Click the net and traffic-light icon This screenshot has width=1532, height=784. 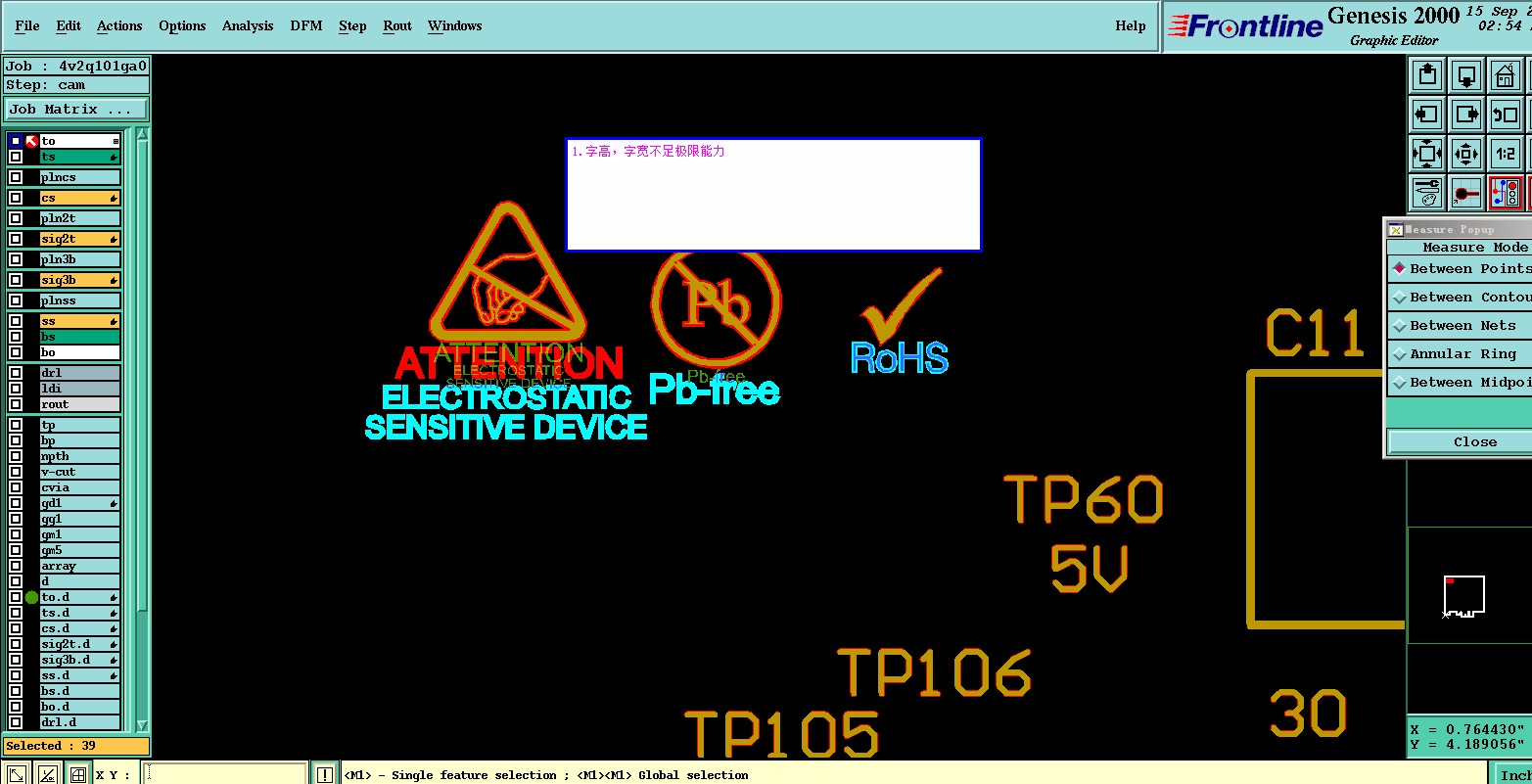1506,193
